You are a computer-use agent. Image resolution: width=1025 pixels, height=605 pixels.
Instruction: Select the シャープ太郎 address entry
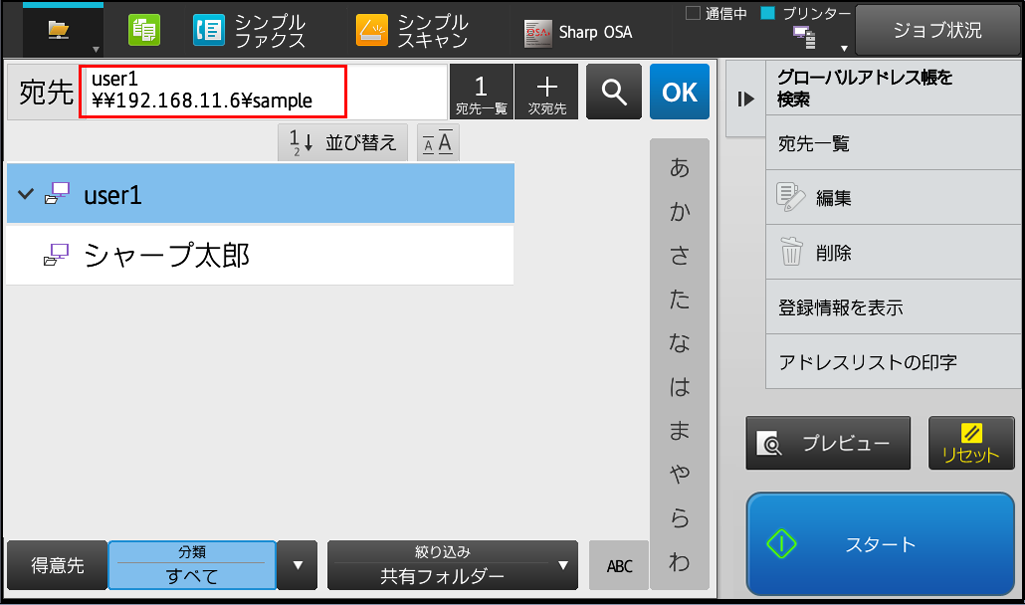pyautogui.click(x=260, y=255)
